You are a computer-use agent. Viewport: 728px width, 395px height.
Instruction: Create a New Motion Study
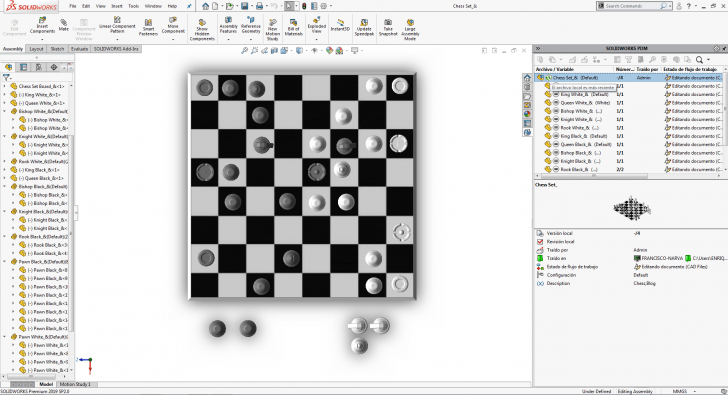coord(273,30)
